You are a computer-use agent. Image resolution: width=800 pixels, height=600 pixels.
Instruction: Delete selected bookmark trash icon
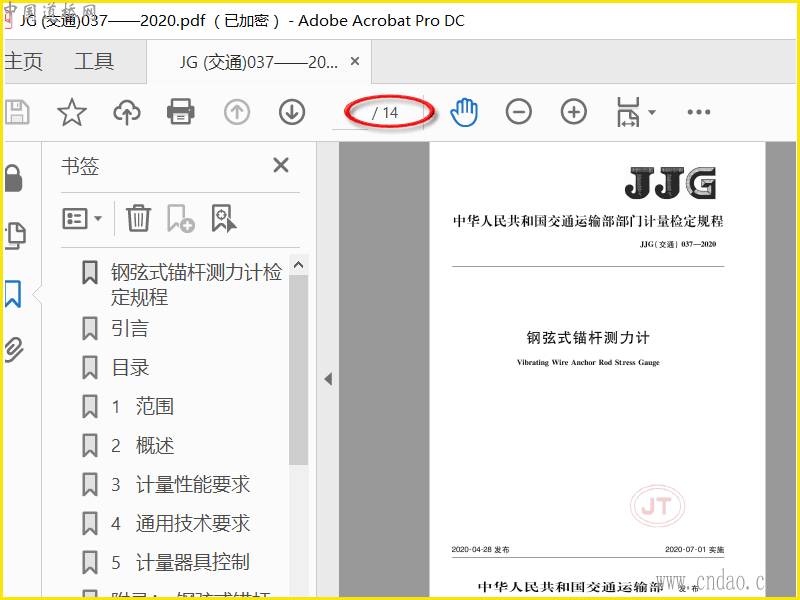(x=138, y=218)
